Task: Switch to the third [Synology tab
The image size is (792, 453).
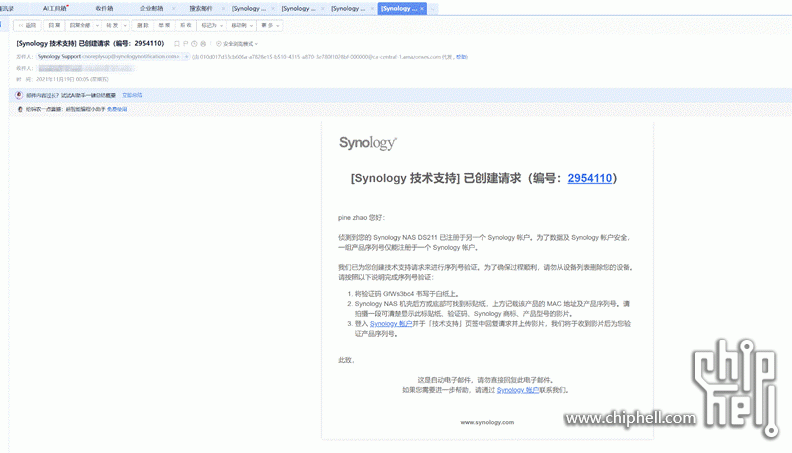Action: (x=348, y=9)
